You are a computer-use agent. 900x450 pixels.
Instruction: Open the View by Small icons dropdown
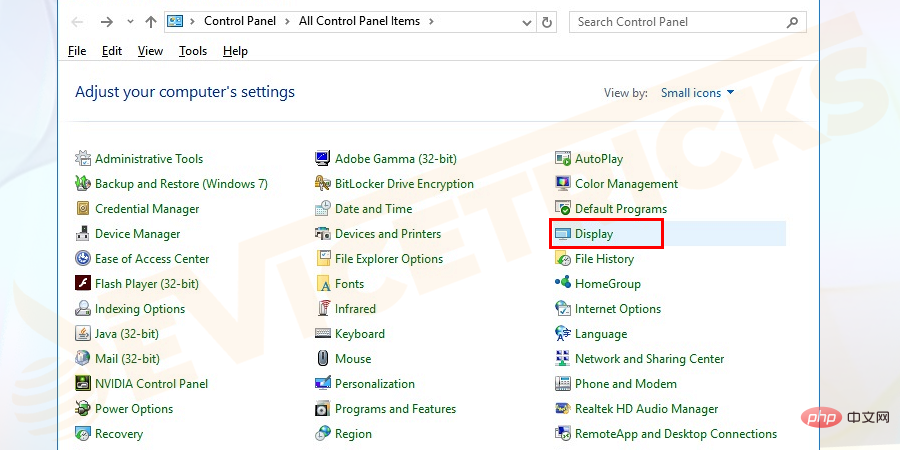(x=697, y=92)
